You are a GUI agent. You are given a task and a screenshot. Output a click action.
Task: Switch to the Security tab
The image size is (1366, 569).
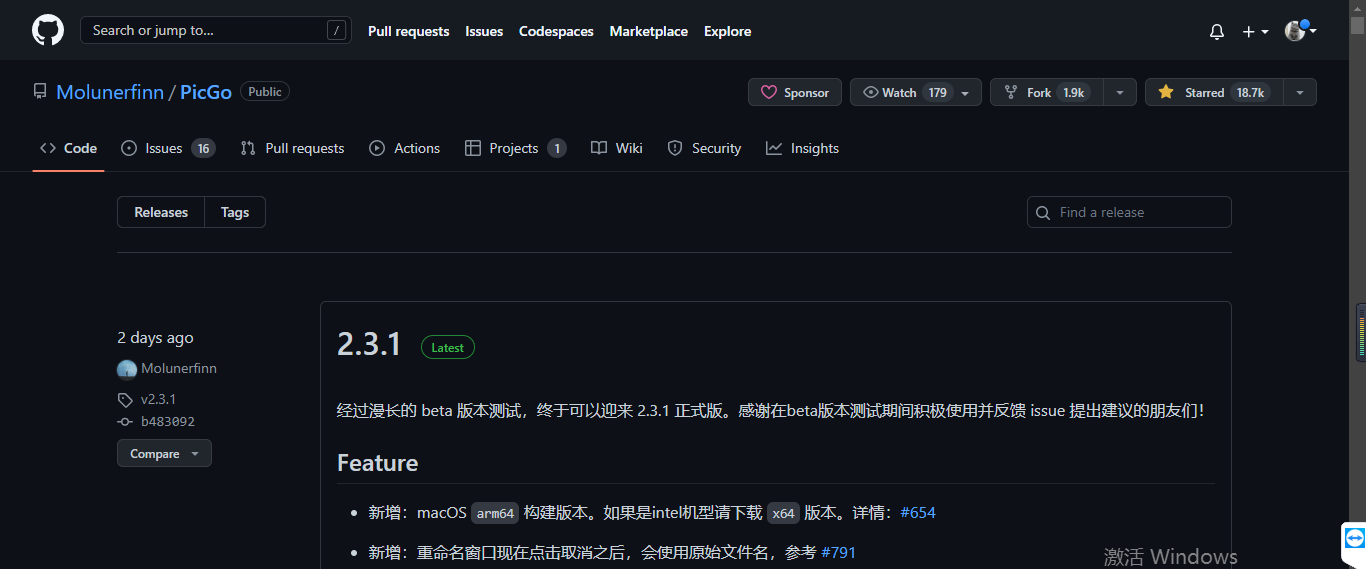704,148
